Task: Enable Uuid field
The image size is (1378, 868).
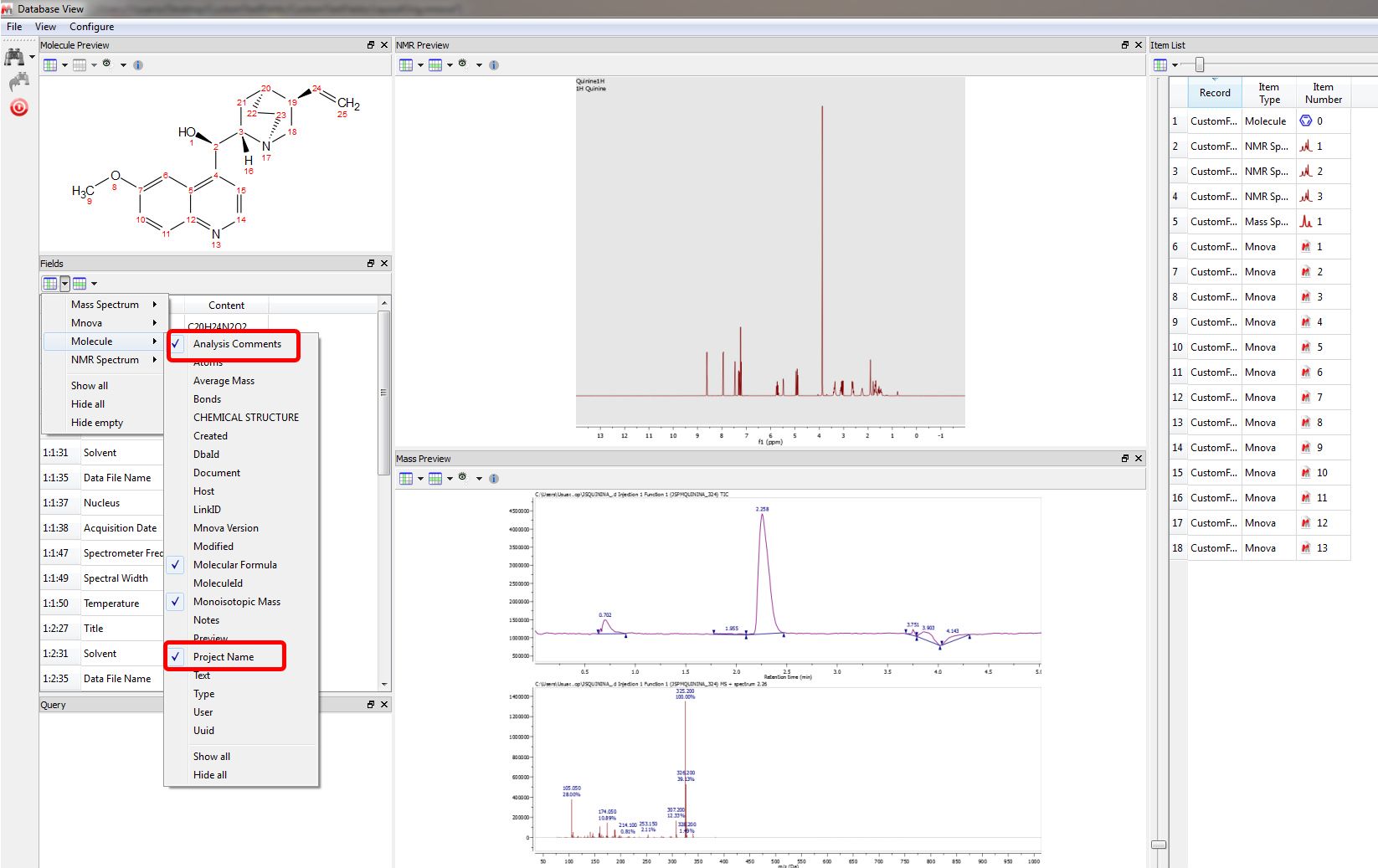Action: (x=241, y=731)
